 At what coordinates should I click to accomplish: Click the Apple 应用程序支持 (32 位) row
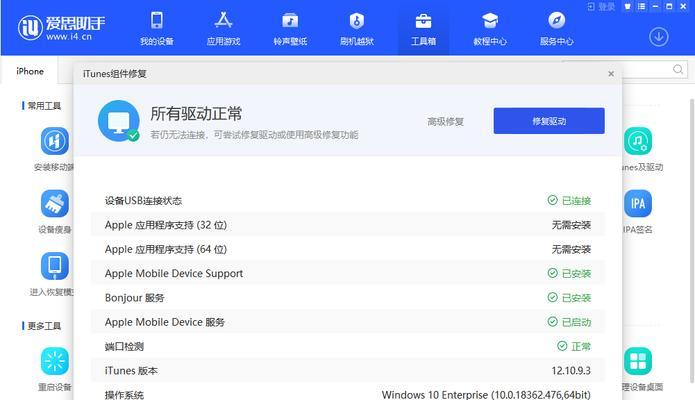(348, 225)
